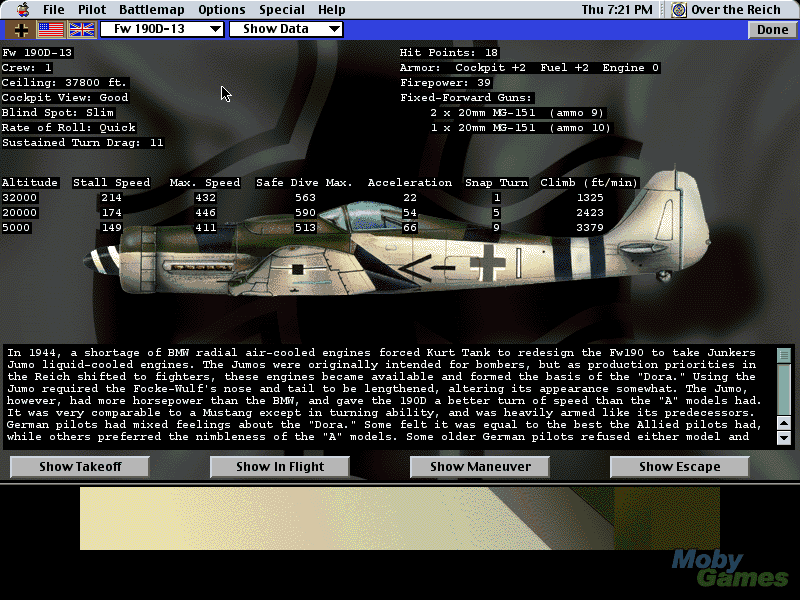Click the 20000 altitude row value
The width and height of the screenshot is (800, 600).
19,213
